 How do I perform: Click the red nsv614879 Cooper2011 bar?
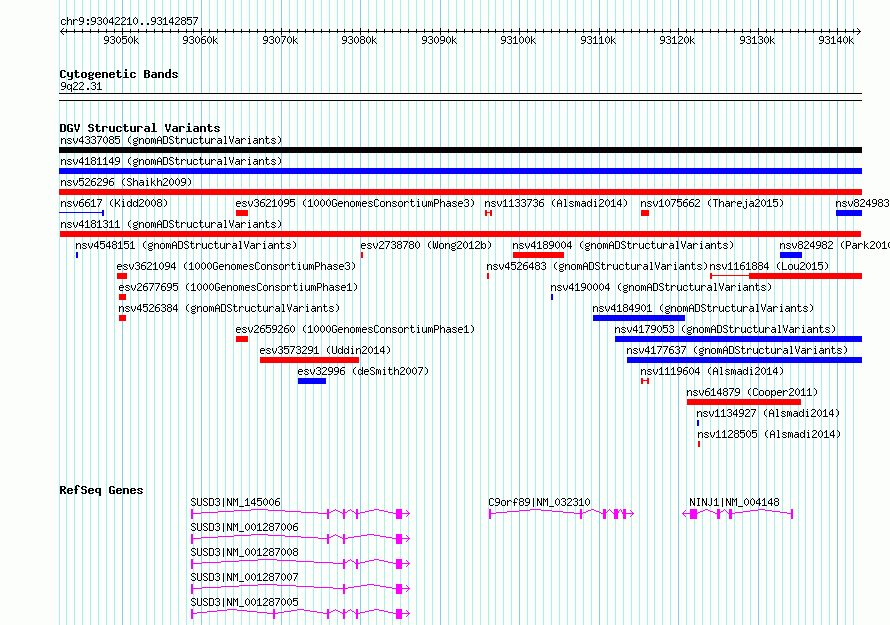click(x=744, y=402)
